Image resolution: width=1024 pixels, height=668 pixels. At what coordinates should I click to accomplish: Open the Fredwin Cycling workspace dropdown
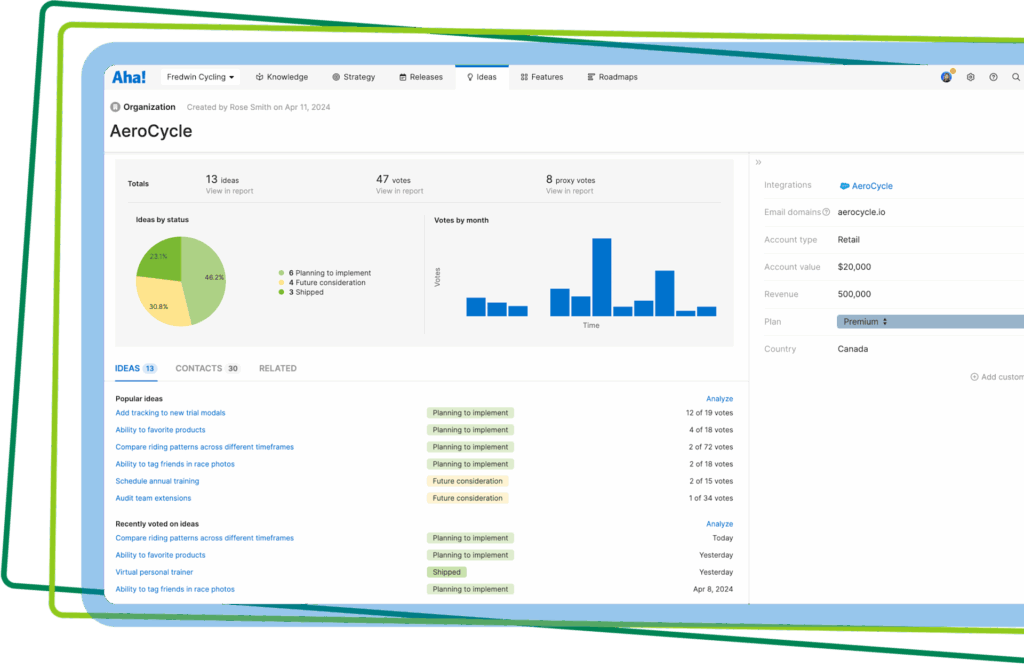point(200,77)
